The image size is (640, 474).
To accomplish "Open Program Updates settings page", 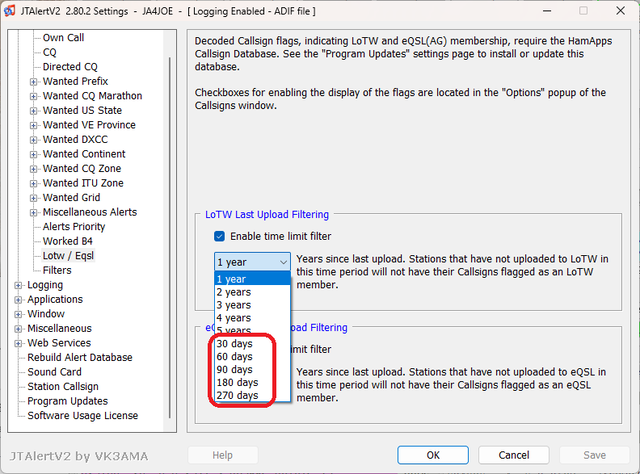I will [x=67, y=401].
